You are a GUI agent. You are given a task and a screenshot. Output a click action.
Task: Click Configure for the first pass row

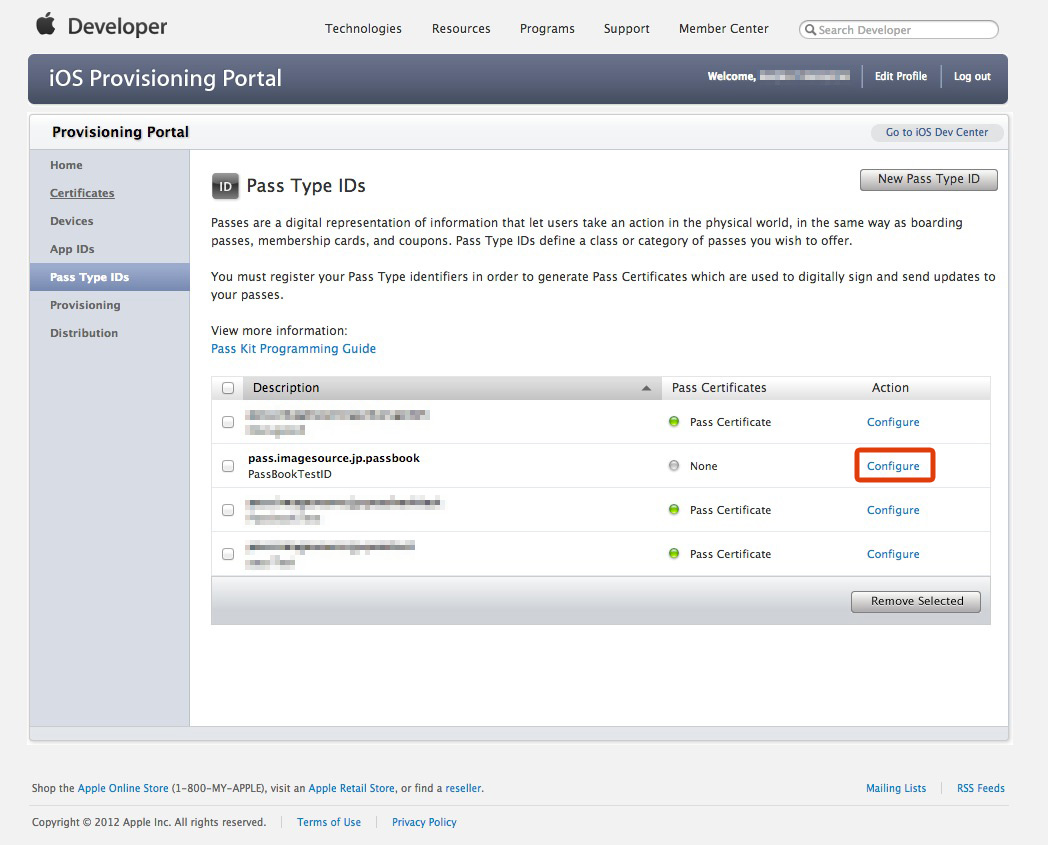click(x=893, y=422)
